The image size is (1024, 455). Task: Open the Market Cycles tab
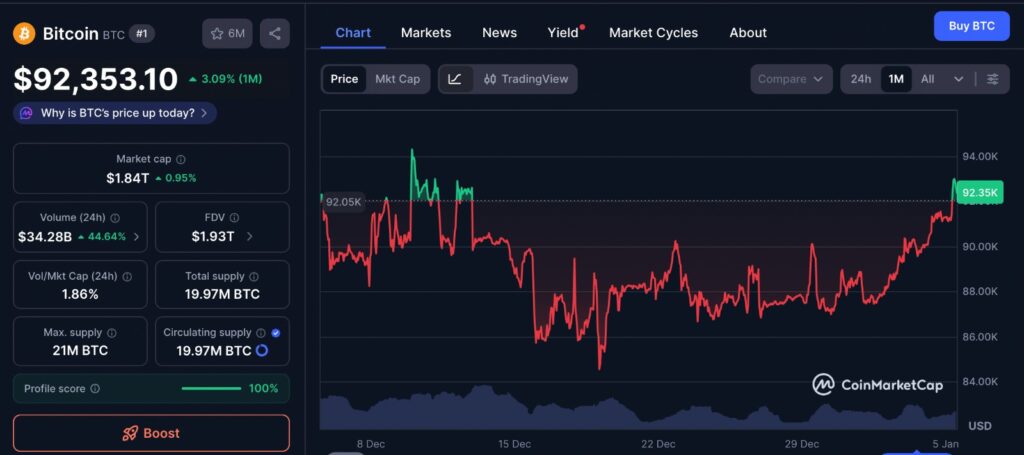click(654, 33)
